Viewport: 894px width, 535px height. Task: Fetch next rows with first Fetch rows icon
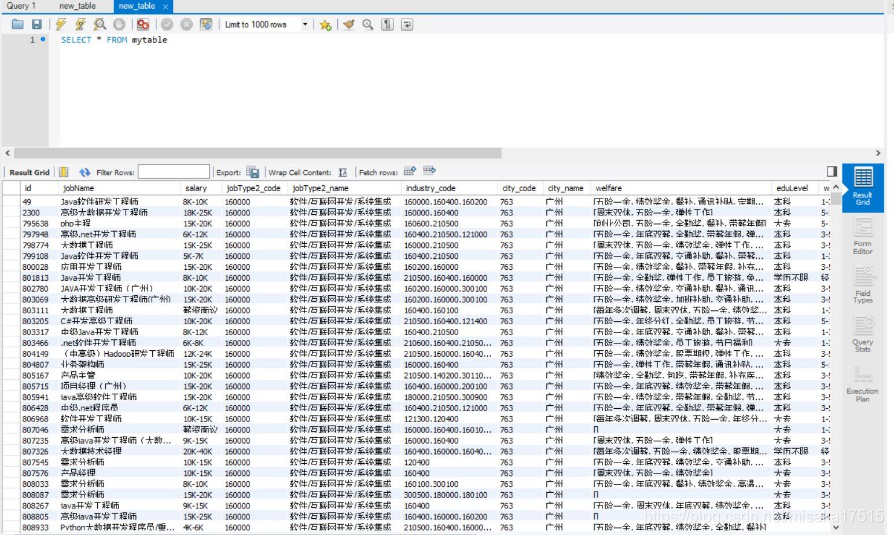(x=410, y=171)
